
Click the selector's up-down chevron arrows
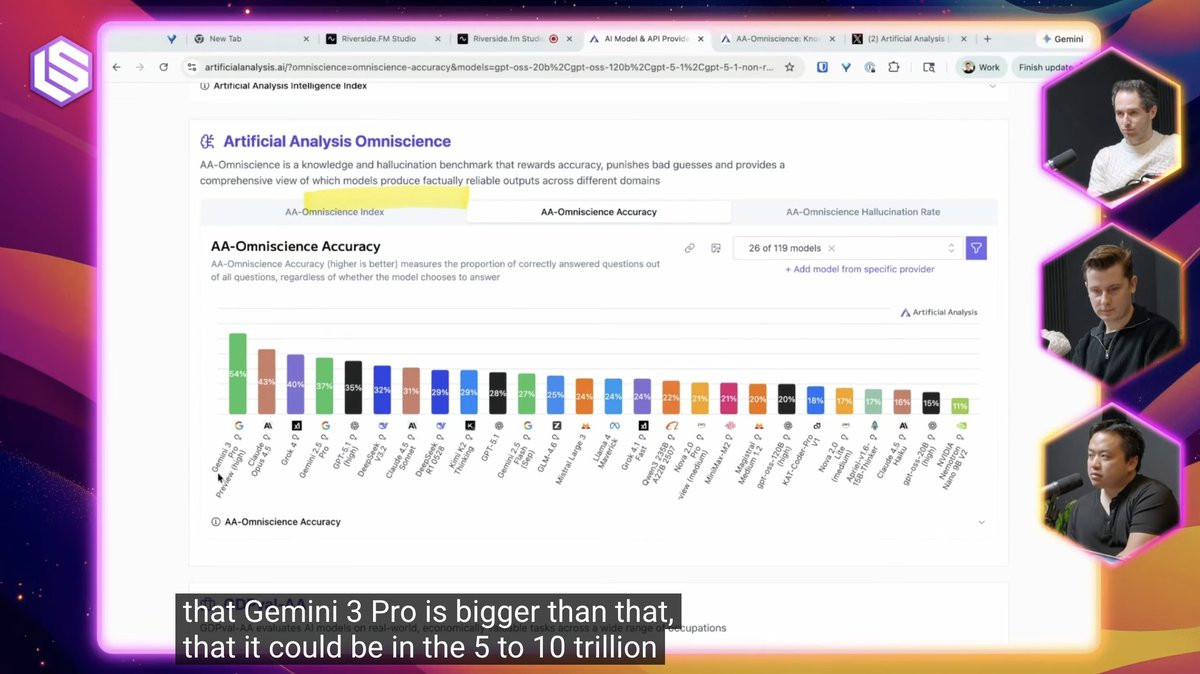(951, 248)
